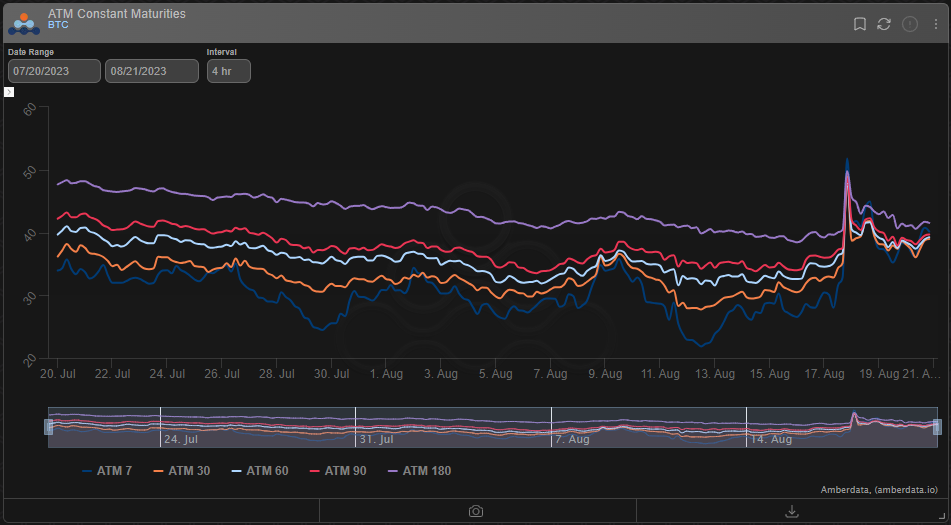The height and width of the screenshot is (525, 951).
Task: Grab the left range navigator handle
Action: point(49,427)
